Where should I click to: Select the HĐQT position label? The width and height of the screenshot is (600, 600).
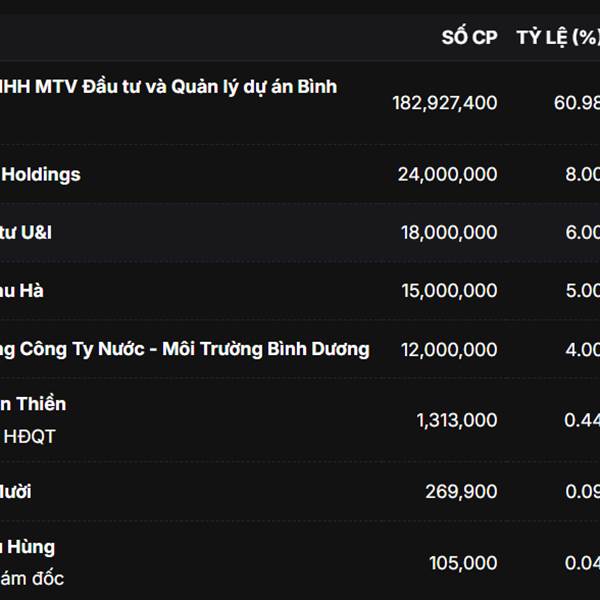pyautogui.click(x=30, y=436)
